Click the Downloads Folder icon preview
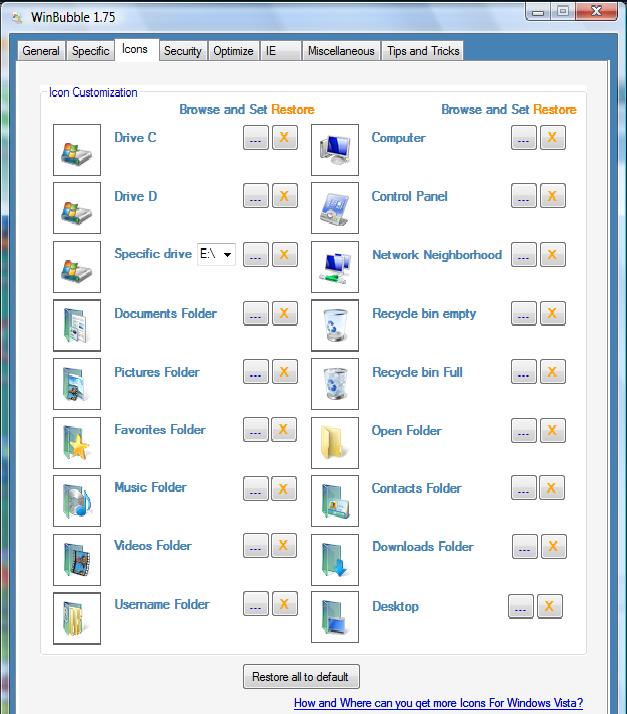Image resolution: width=627 pixels, height=714 pixels. coord(335,560)
